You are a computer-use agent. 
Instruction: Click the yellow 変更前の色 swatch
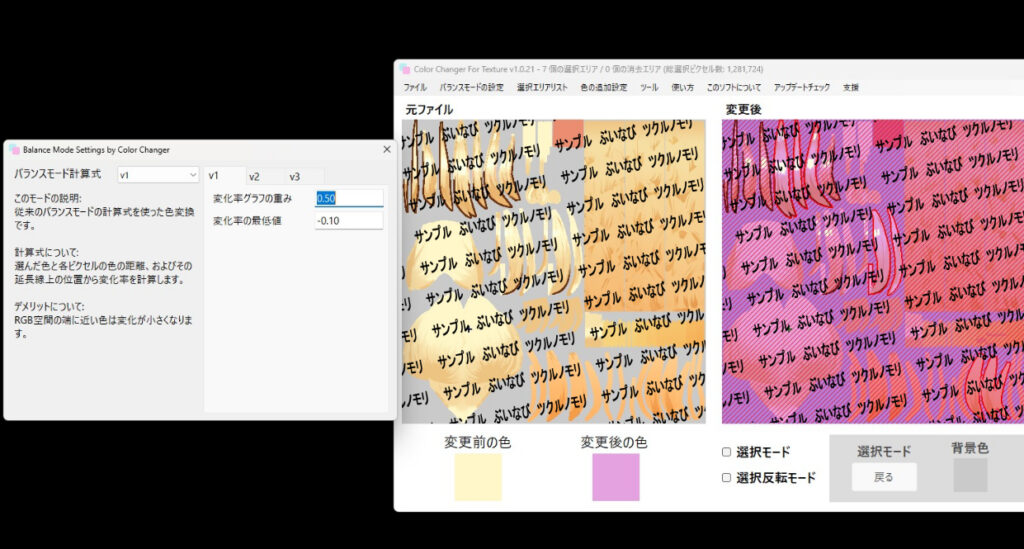point(478,477)
